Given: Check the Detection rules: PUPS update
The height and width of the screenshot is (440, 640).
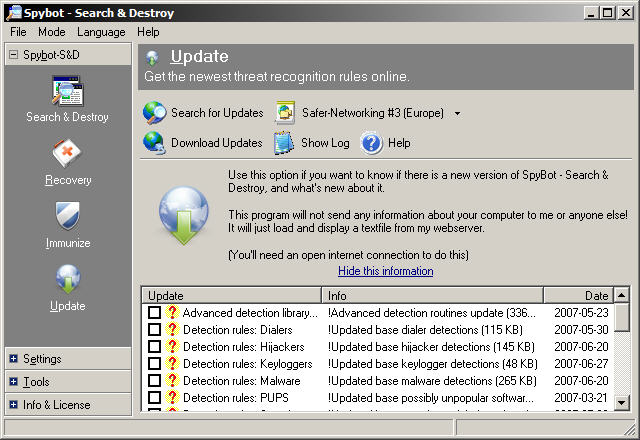Looking at the screenshot, I should [154, 397].
